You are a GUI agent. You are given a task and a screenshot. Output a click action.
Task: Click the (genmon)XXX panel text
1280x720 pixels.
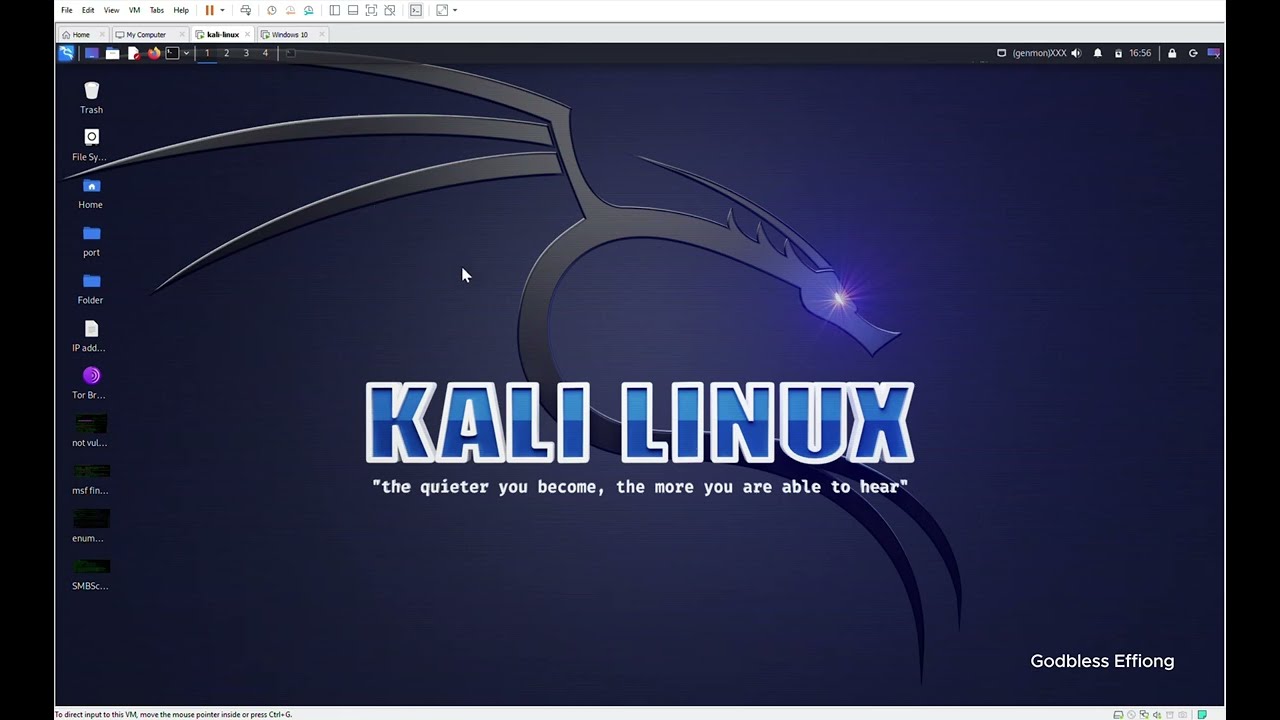1039,53
